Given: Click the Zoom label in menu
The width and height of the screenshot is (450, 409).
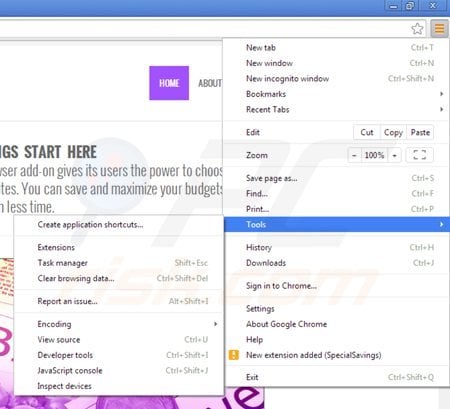Looking at the screenshot, I should click(257, 155).
